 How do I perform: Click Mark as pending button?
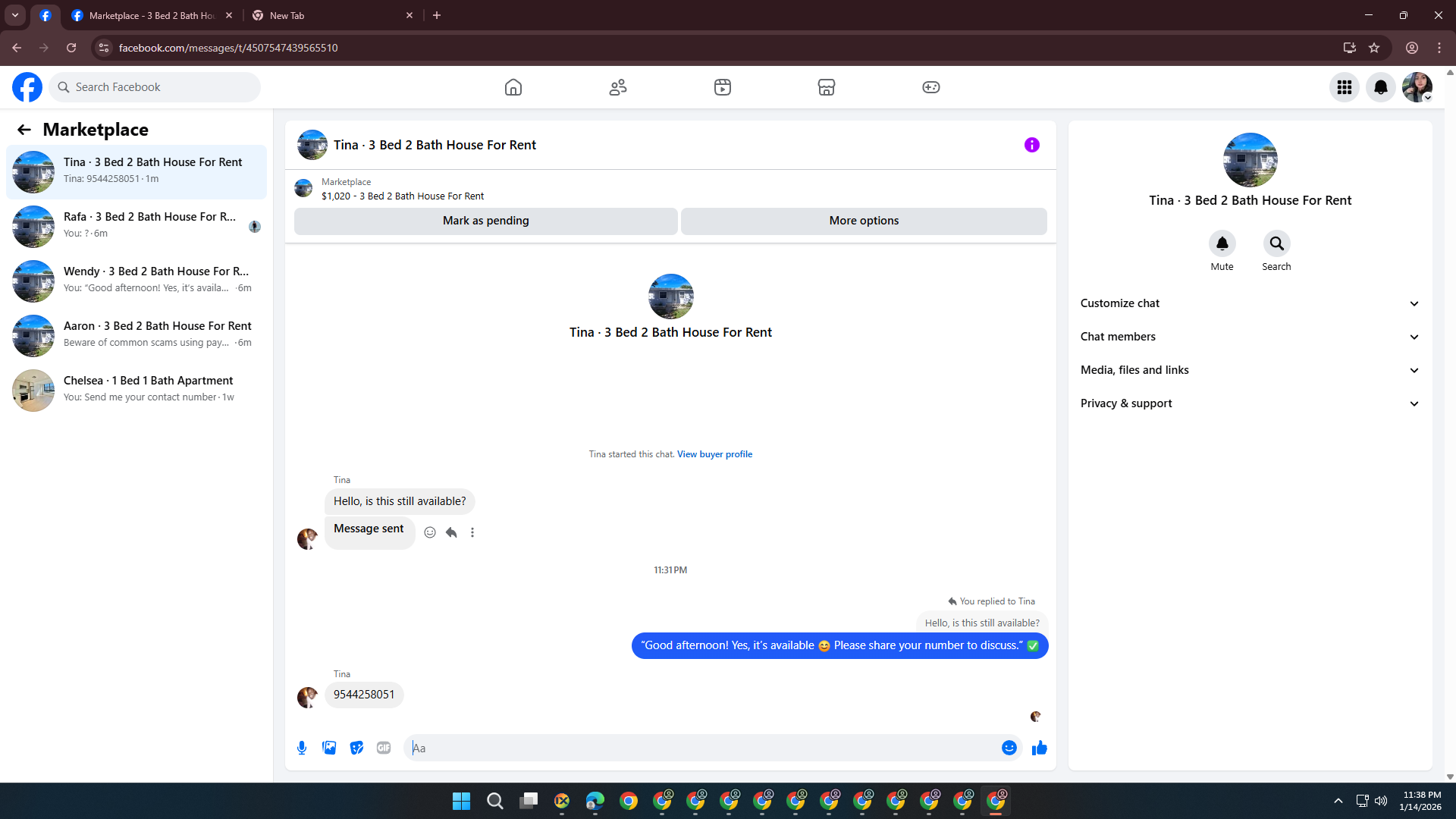(485, 221)
